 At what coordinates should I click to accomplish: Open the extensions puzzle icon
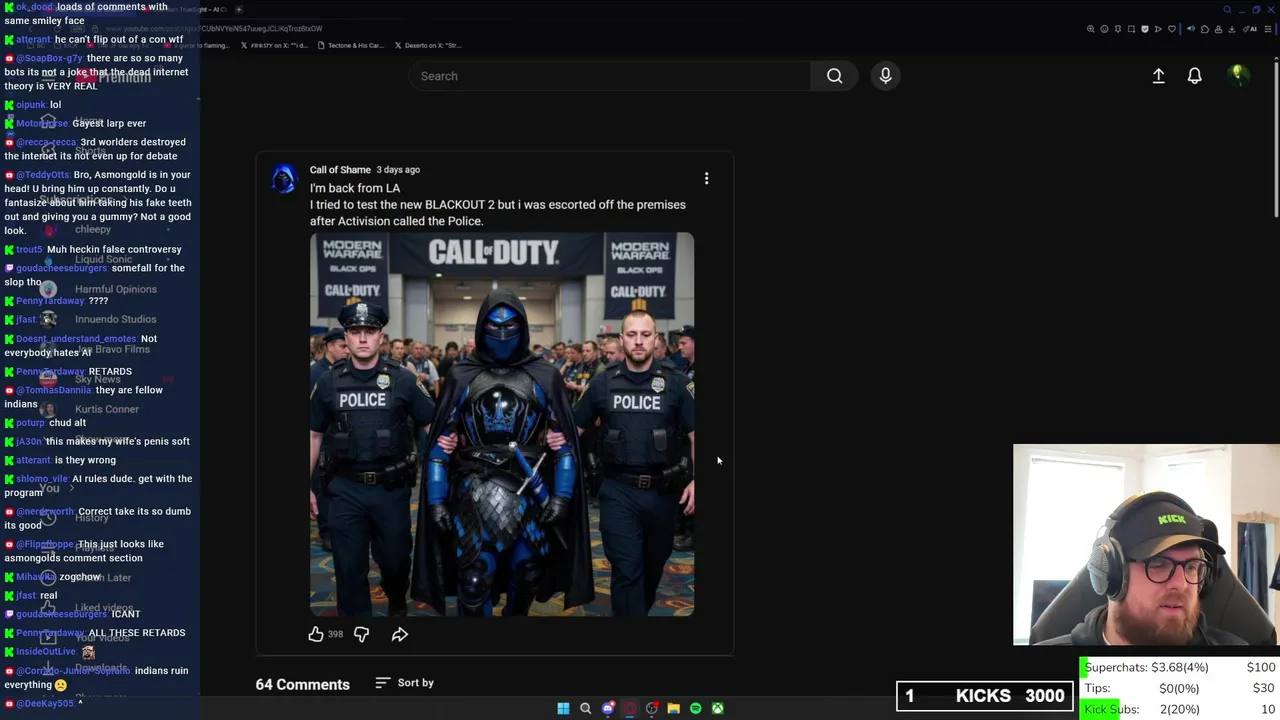(x=1205, y=29)
